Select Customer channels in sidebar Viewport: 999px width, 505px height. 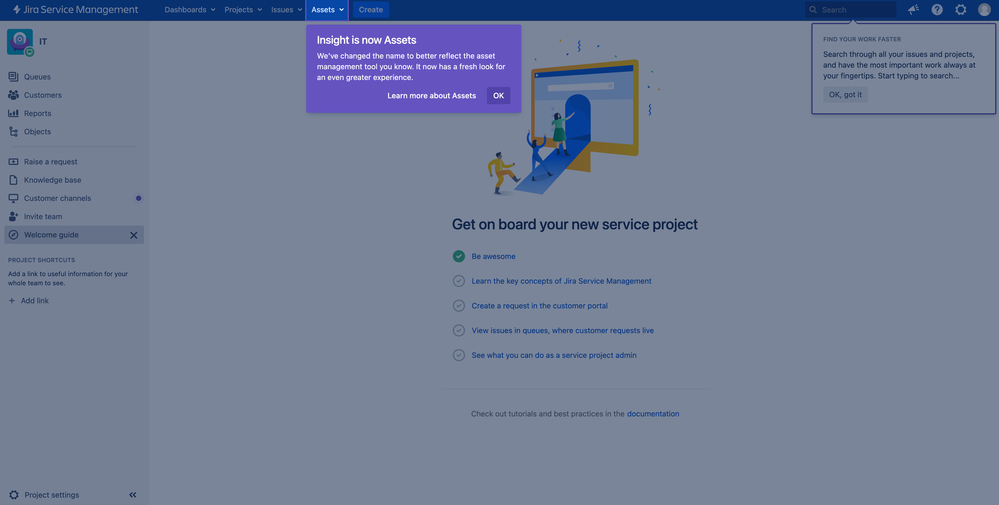[x=74, y=198]
